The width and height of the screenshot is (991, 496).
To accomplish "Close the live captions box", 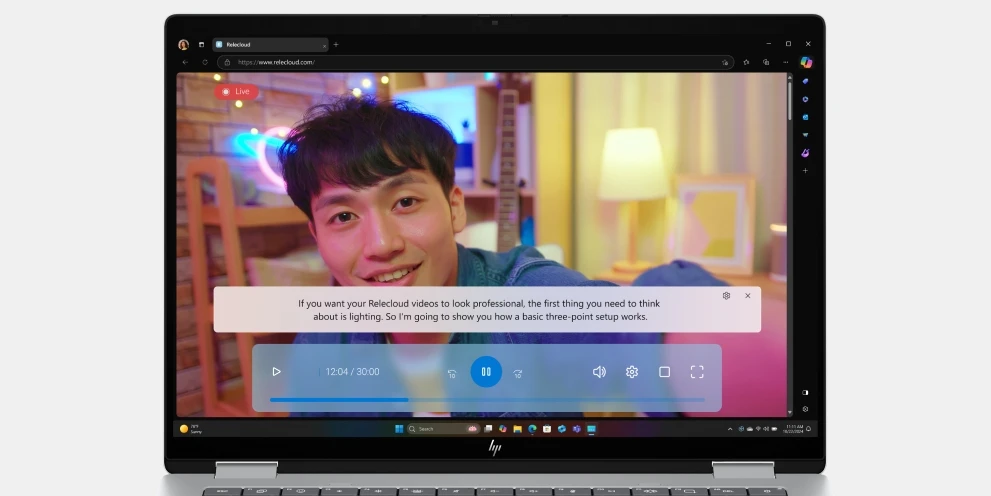I will (748, 296).
